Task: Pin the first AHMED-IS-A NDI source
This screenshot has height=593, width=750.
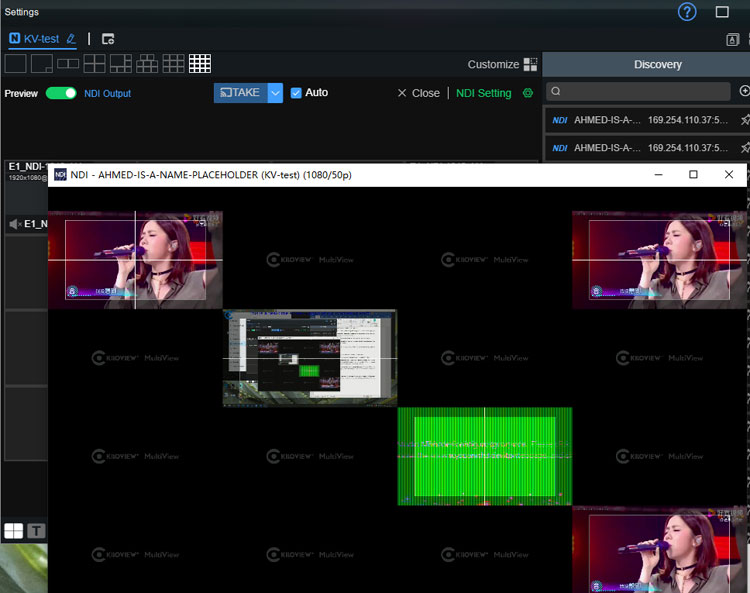Action: (x=745, y=120)
